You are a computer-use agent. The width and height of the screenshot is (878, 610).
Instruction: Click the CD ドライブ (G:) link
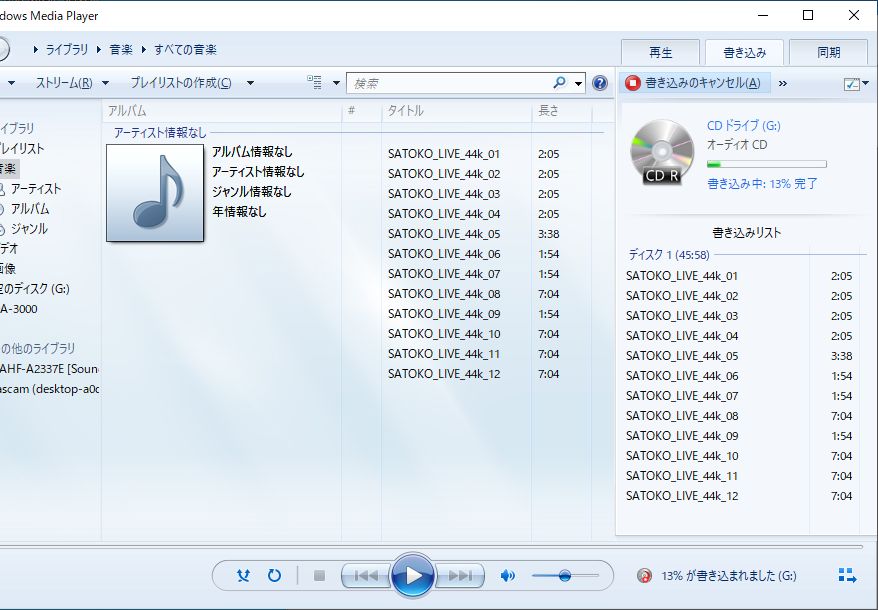click(x=744, y=125)
